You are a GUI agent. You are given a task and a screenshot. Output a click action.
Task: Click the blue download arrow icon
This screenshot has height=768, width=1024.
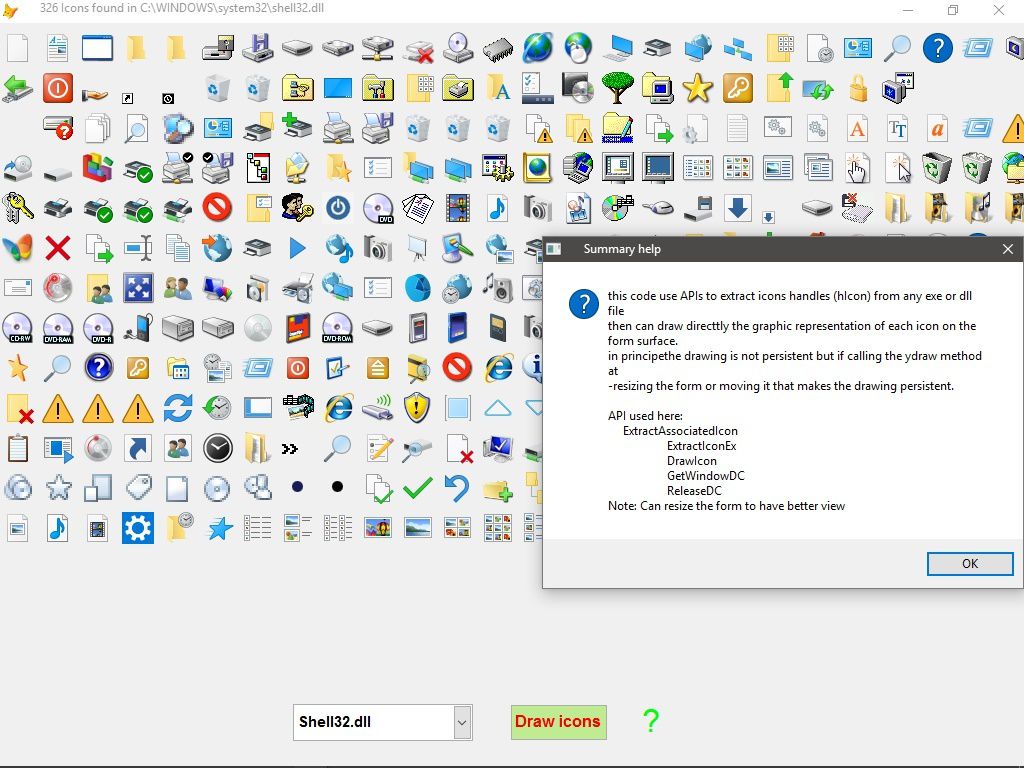click(x=737, y=208)
